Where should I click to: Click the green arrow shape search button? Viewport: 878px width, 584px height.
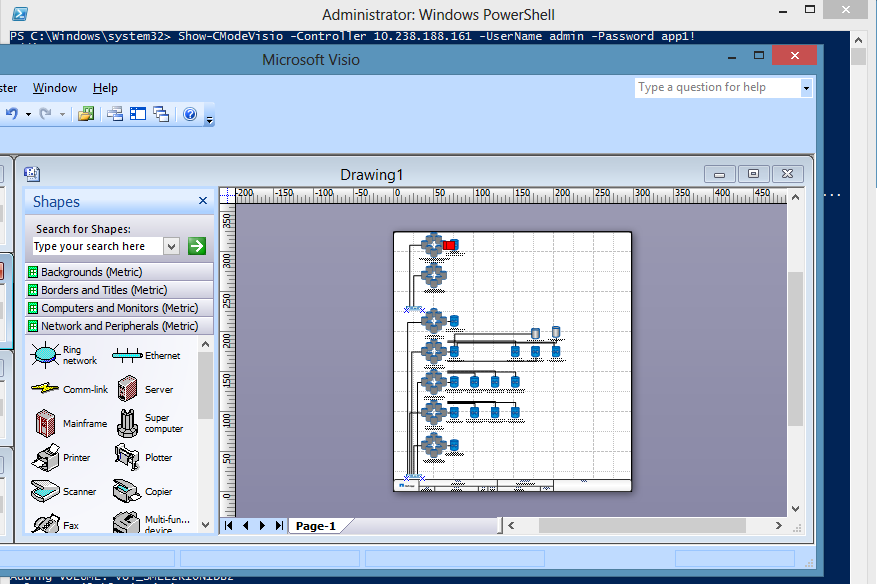click(x=196, y=246)
